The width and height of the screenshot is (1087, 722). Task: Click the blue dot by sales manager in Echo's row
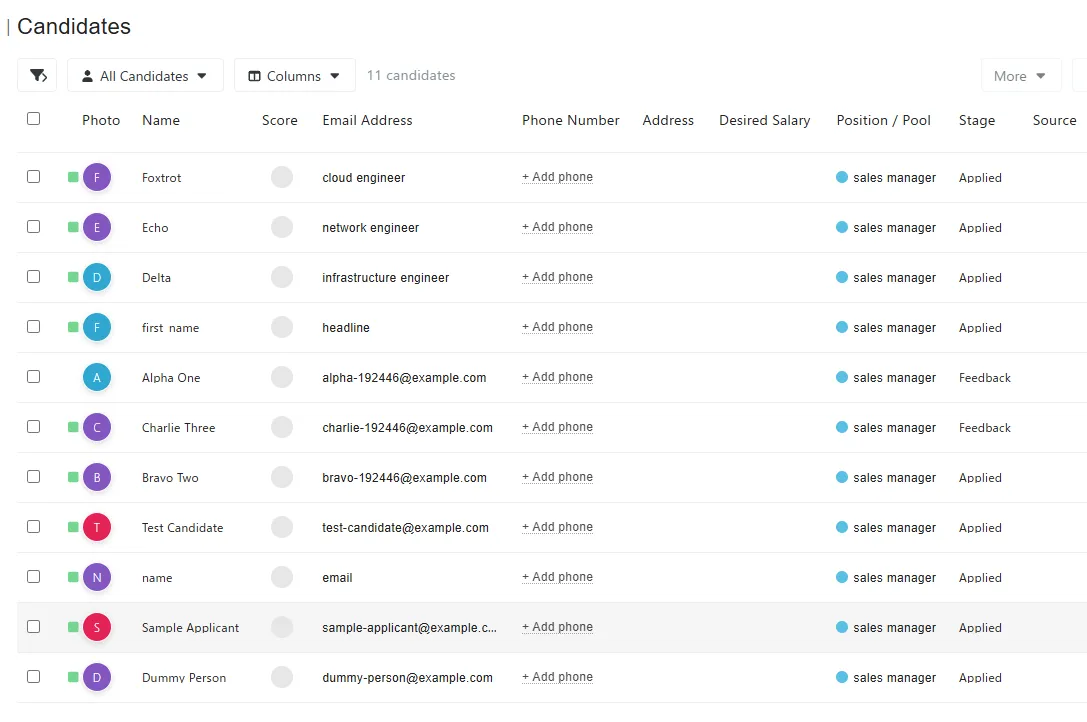coord(842,227)
